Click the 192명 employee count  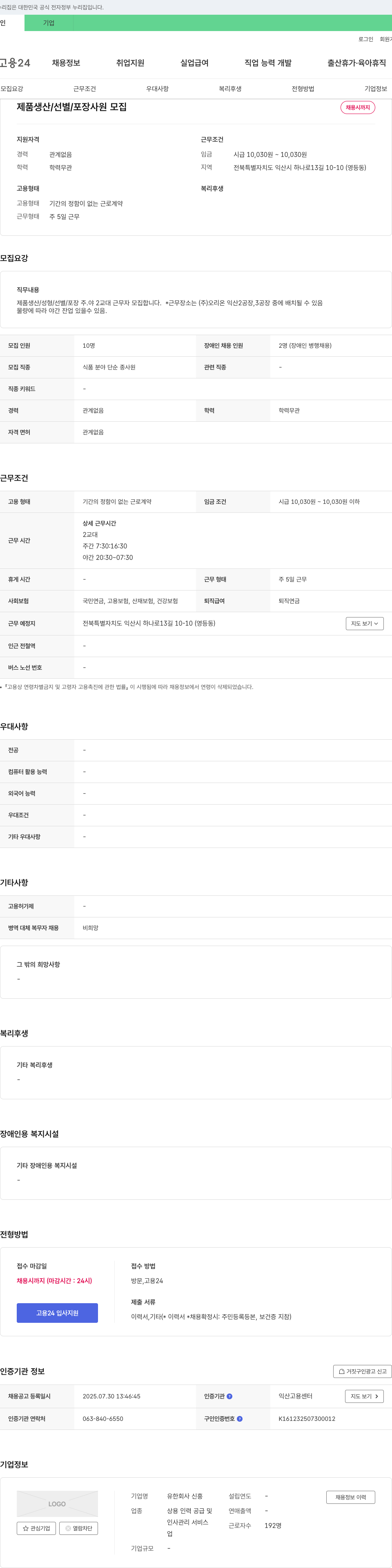click(x=273, y=1526)
